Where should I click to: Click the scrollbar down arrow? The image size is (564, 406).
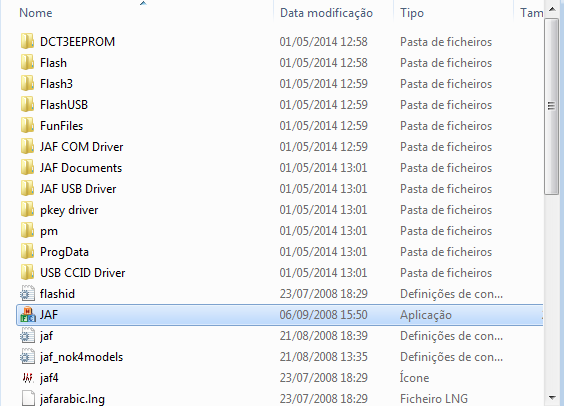[552, 397]
